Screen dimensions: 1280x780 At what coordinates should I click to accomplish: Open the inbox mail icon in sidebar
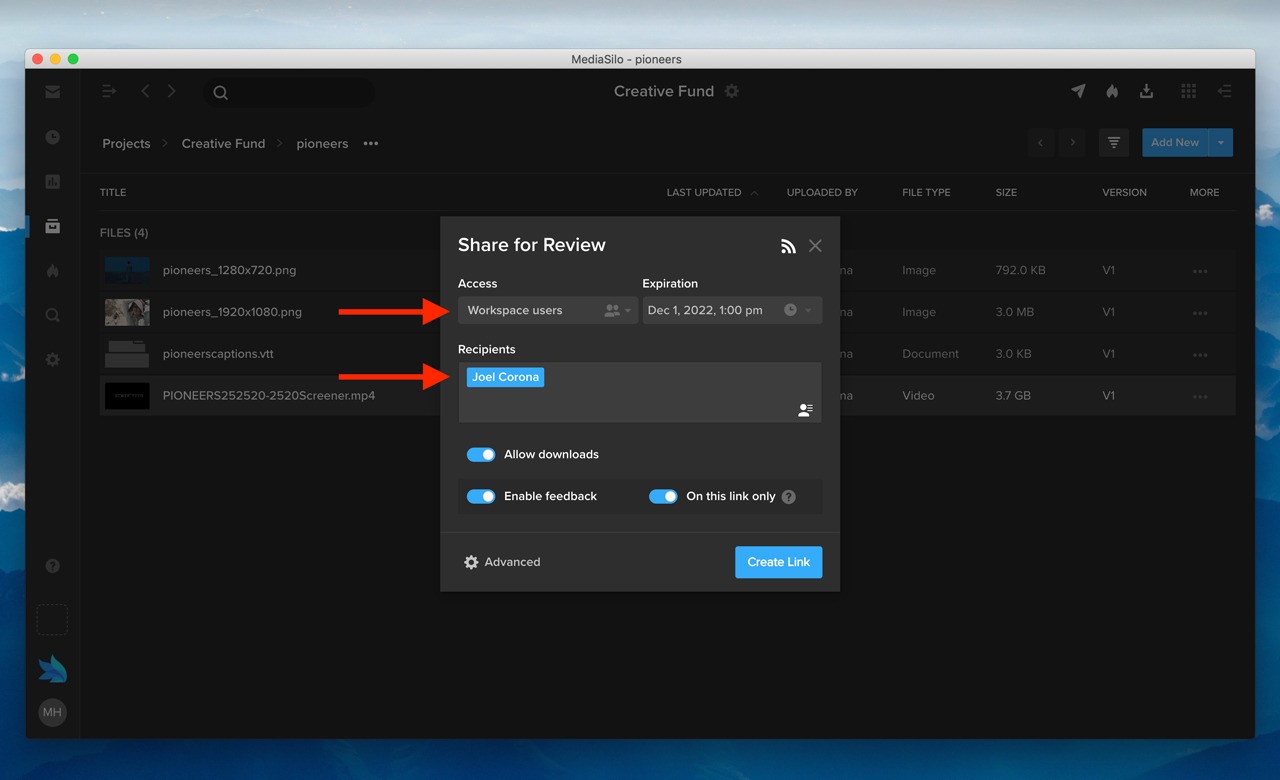coord(52,92)
